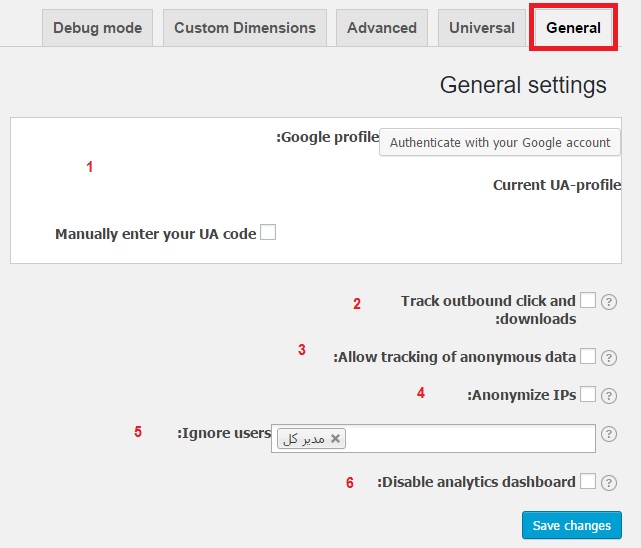Click help icon next to Anonymize IPs
The image size is (641, 548).
(608, 396)
